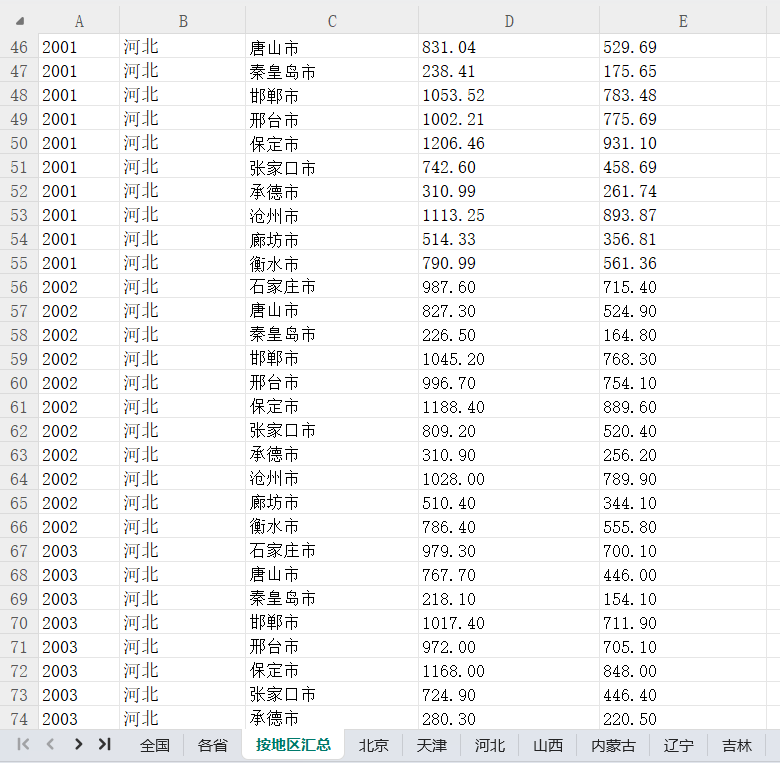
Task: Click cell 邢台市 in row 60
Action: (x=332, y=382)
